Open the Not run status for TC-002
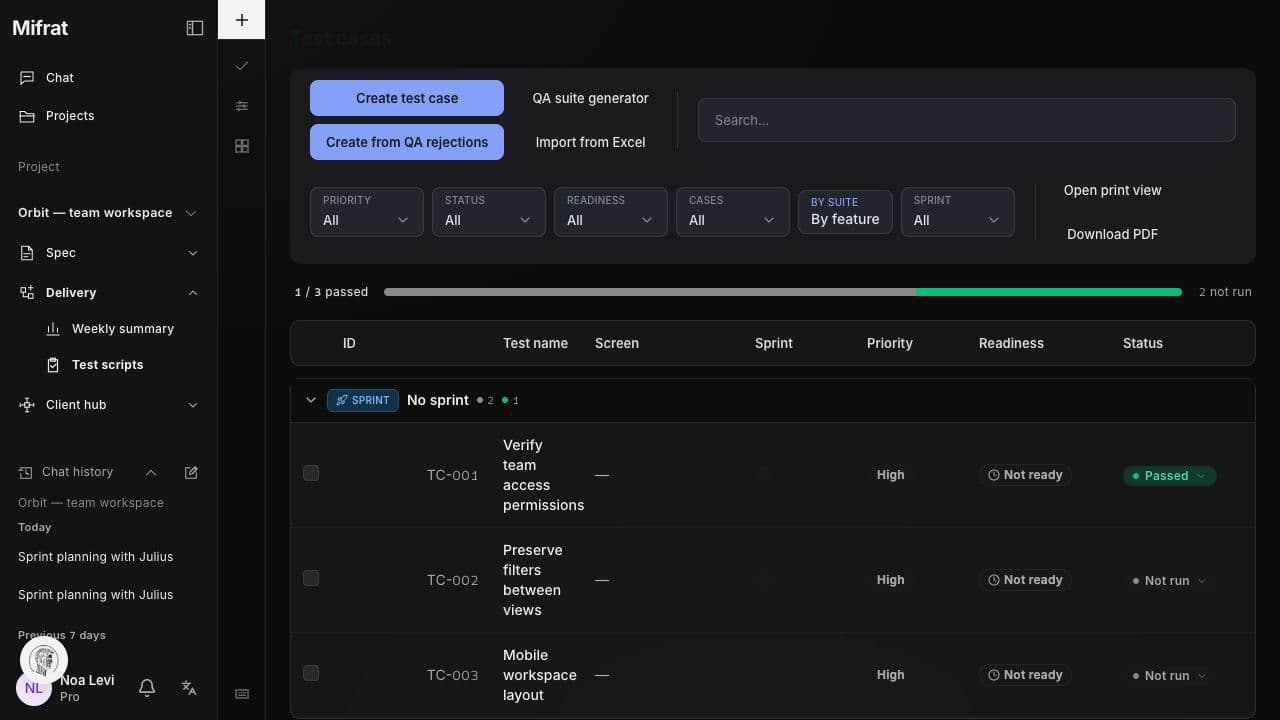The width and height of the screenshot is (1280, 720). 1170,581
